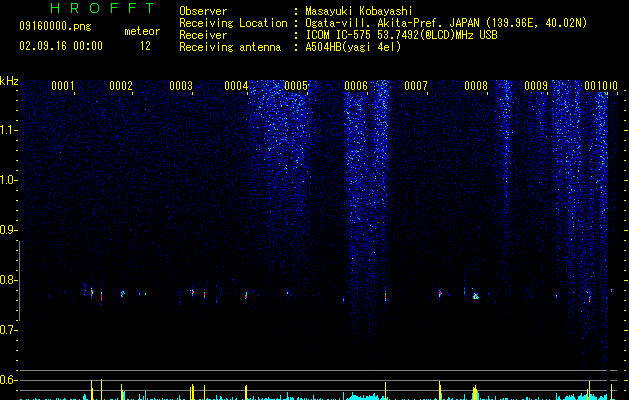Click time marker 0002
Image resolution: width=629 pixels, height=400 pixels.
point(121,85)
